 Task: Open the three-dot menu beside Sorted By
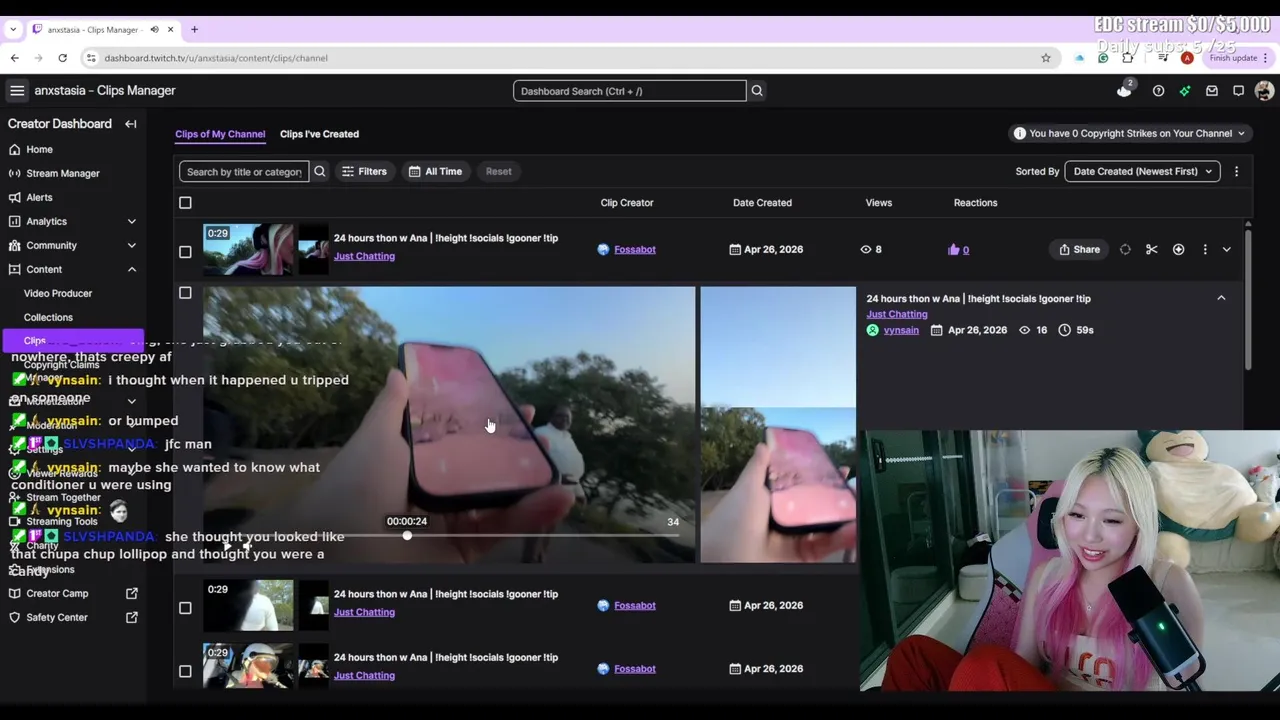click(x=1236, y=171)
